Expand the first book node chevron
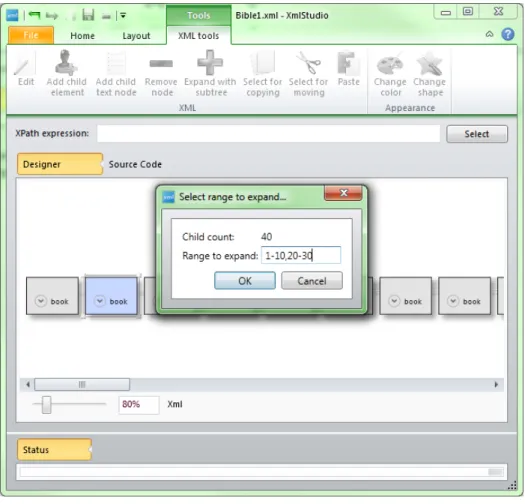525x504 pixels. tap(41, 301)
